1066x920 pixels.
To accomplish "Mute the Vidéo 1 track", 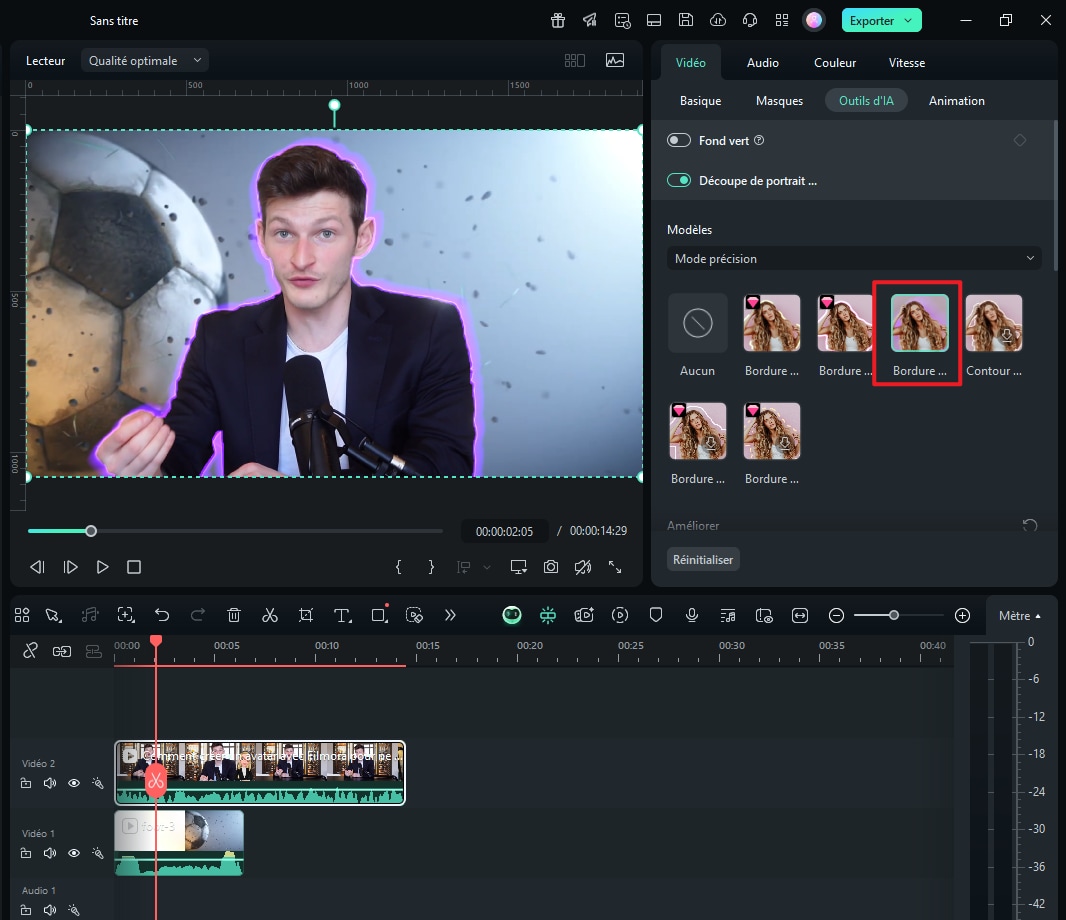I will click(50, 853).
